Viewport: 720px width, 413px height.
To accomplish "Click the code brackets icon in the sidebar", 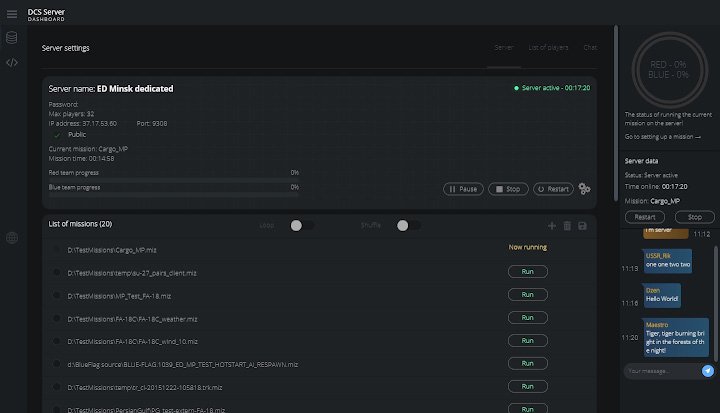I will tap(12, 62).
